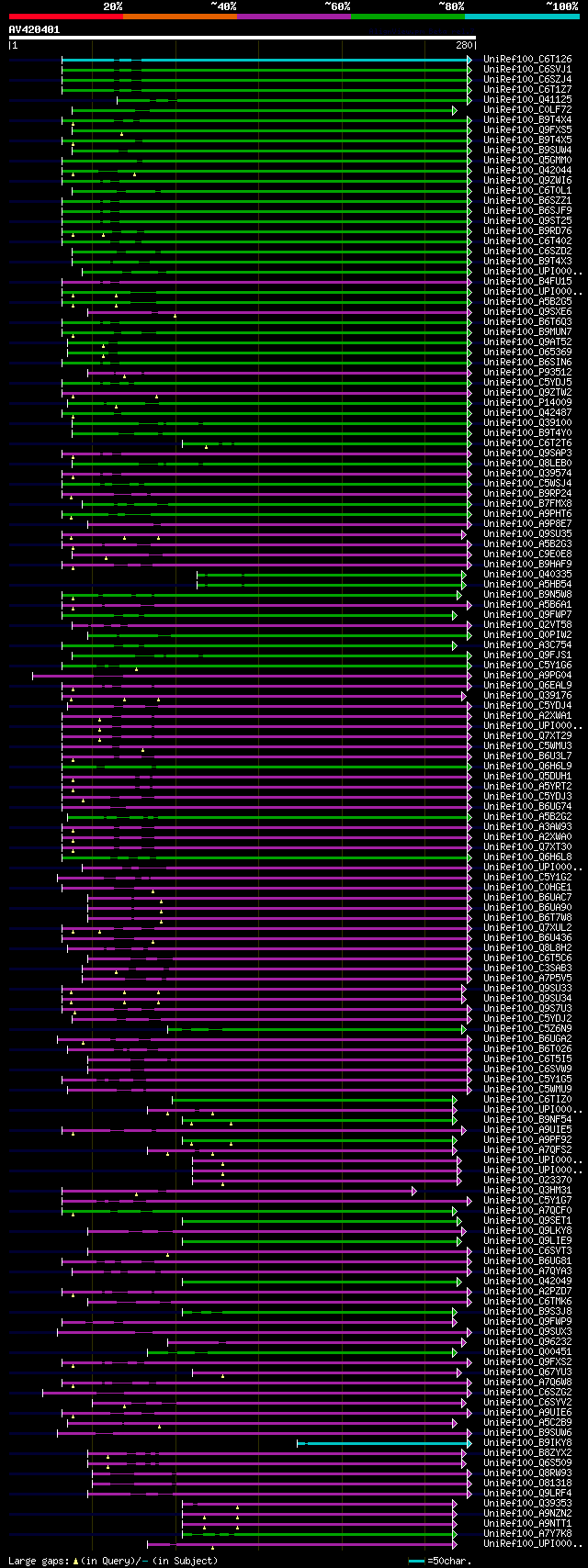Select the UniRef100_B9MUN7 label
This screenshot has height=1568, width=588.
(527, 332)
